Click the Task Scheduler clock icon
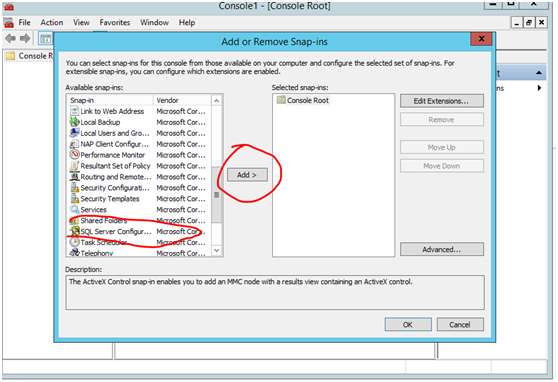This screenshot has height=382, width=558. point(74,242)
